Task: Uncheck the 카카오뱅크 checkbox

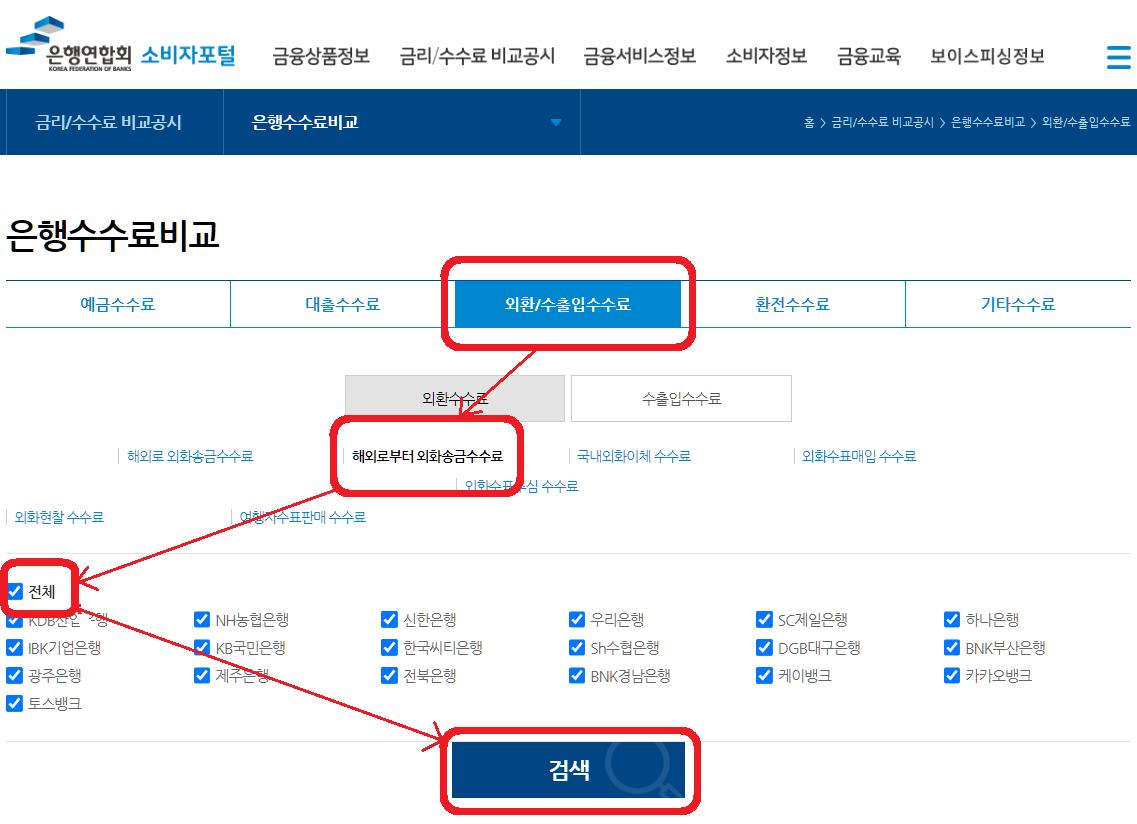Action: pos(952,675)
